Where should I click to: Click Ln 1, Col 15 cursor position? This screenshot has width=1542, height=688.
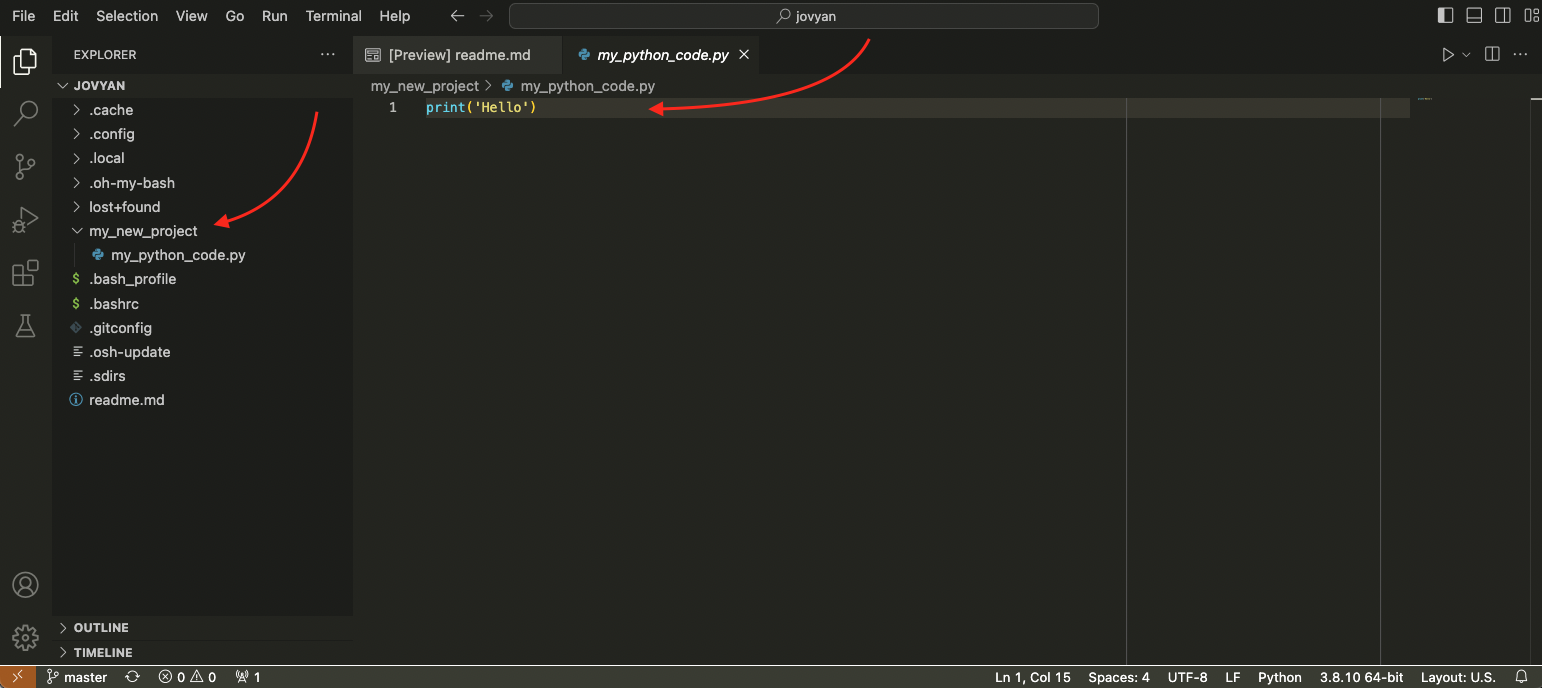click(x=1033, y=677)
